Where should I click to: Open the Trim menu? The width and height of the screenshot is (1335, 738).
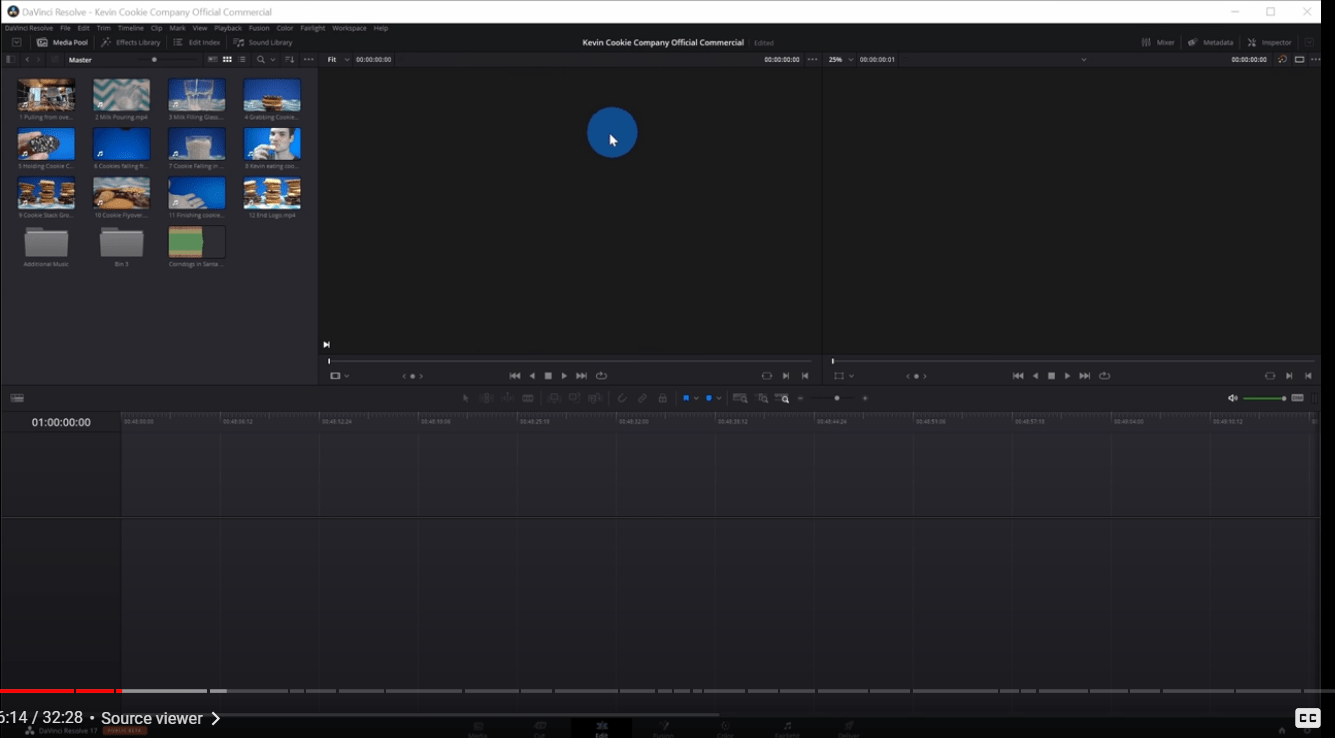103,28
